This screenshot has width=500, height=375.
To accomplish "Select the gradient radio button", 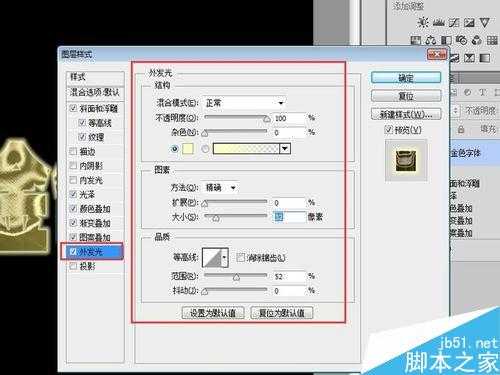I will [x=205, y=149].
